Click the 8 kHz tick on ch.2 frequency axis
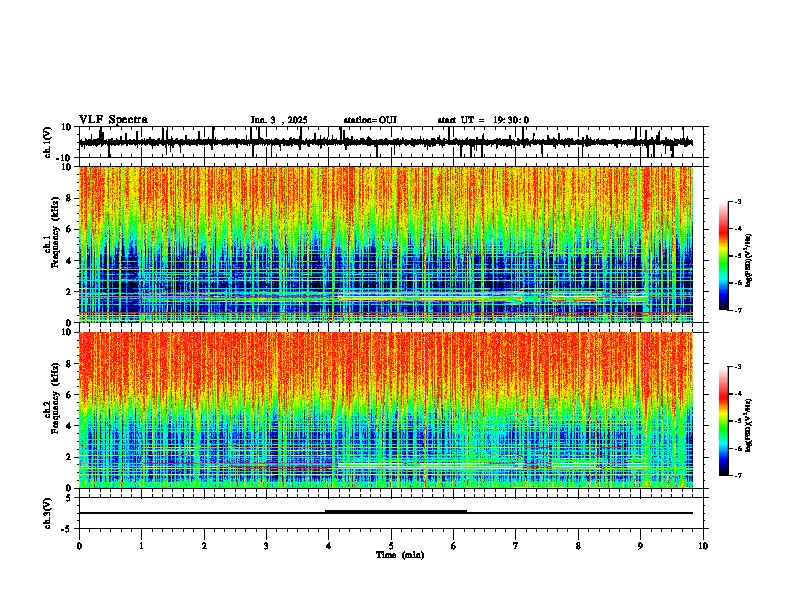 pyautogui.click(x=69, y=364)
